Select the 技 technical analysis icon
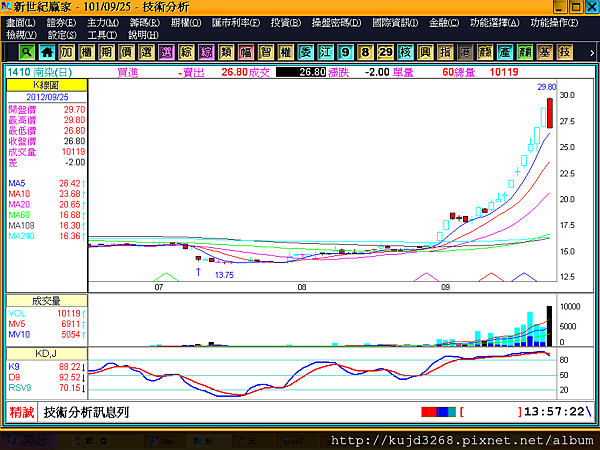Image resolution: width=600 pixels, height=450 pixels. [x=565, y=52]
